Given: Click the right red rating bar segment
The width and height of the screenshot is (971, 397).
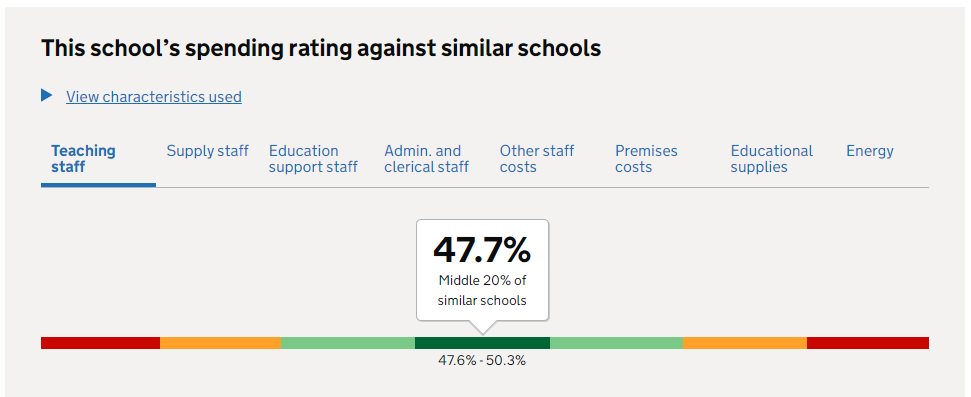Looking at the screenshot, I should (868, 343).
